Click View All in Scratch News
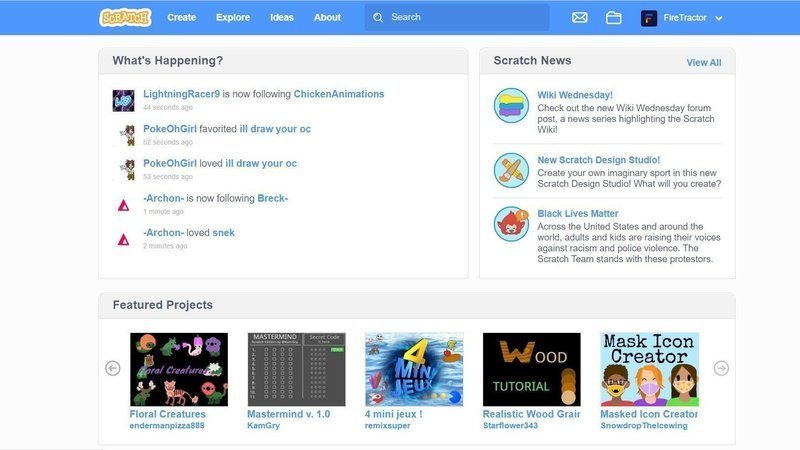 (704, 62)
